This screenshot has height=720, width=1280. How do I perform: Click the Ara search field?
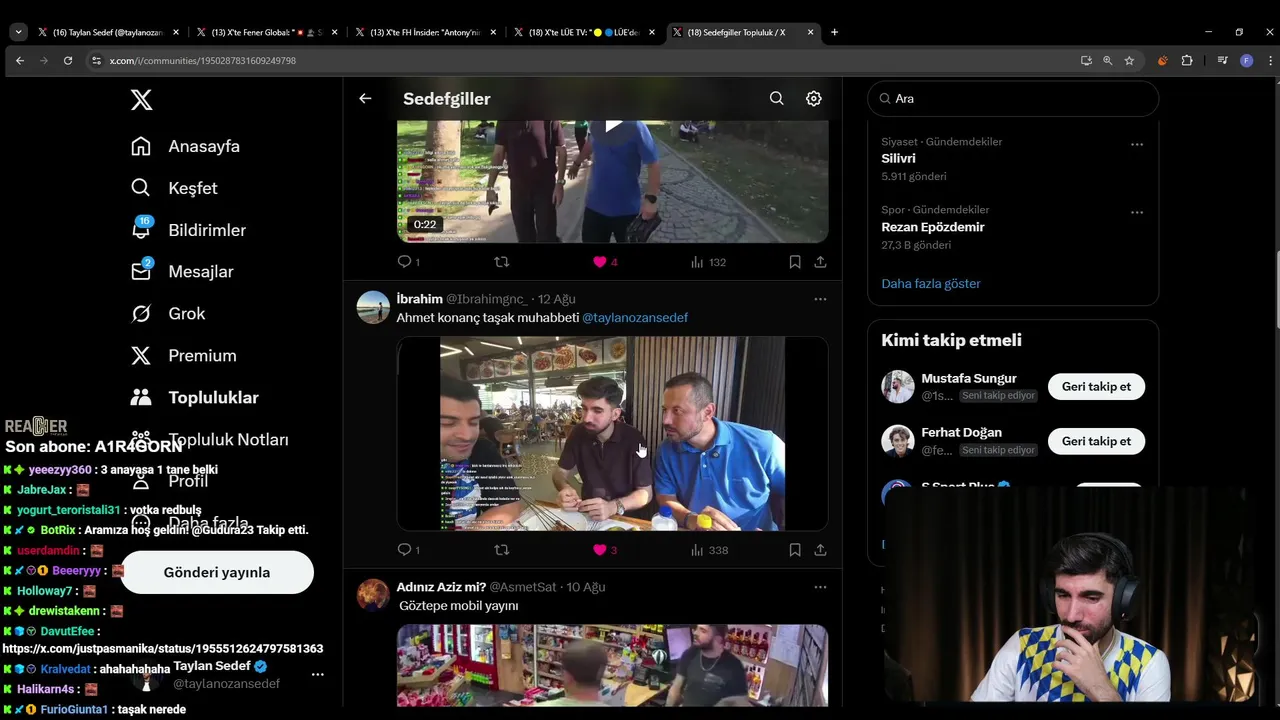coord(1013,98)
